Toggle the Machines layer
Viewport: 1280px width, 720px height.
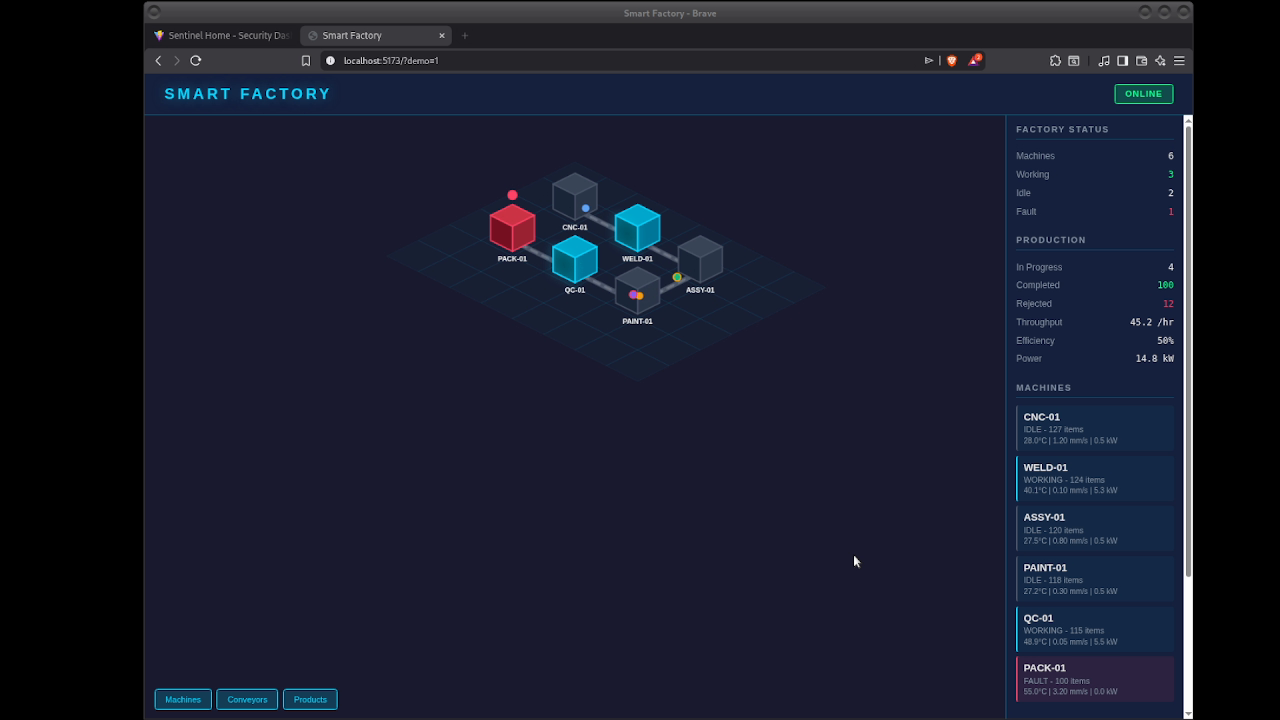[x=182, y=699]
